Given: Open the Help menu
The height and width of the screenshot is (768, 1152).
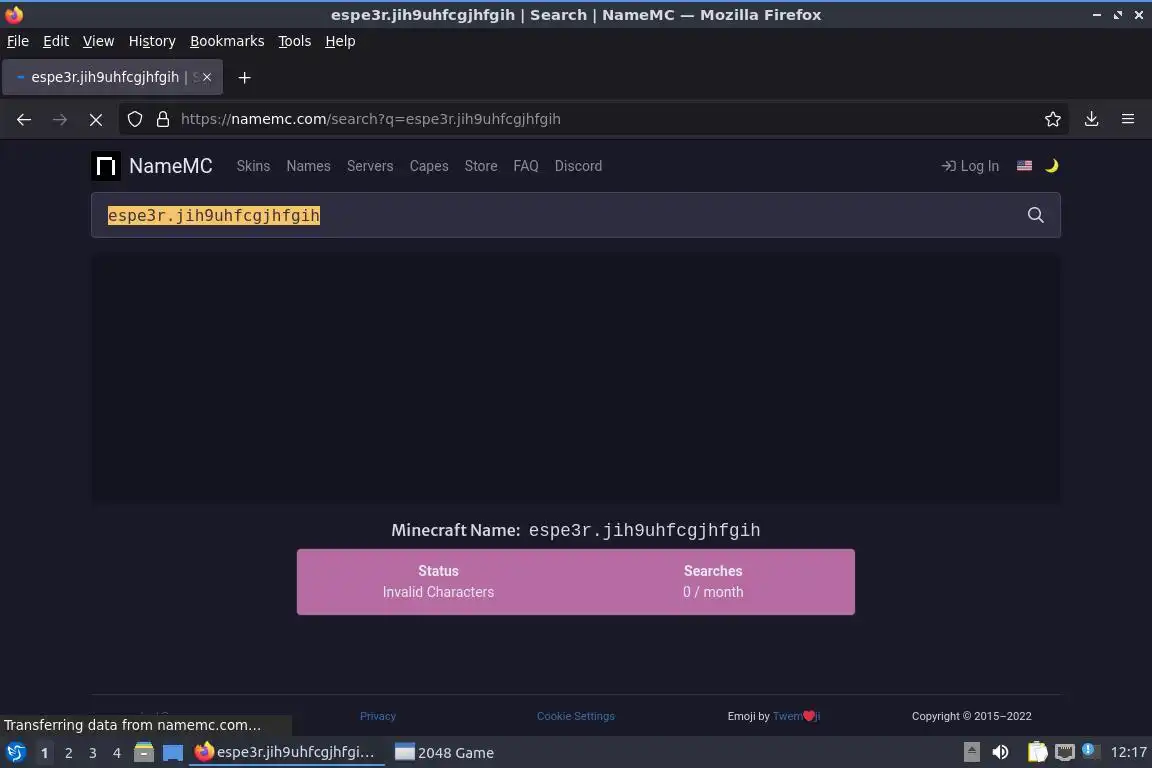Looking at the screenshot, I should (x=340, y=41).
